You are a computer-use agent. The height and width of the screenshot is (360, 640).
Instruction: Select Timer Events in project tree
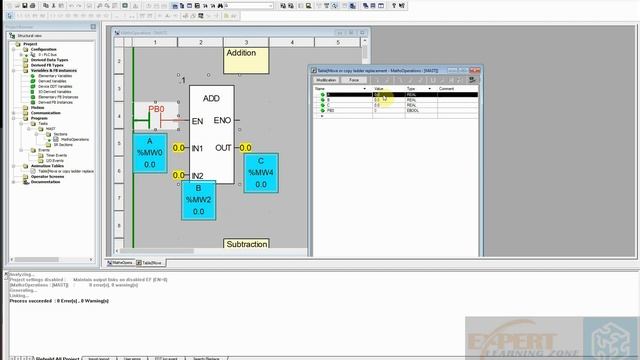pyautogui.click(x=56, y=156)
